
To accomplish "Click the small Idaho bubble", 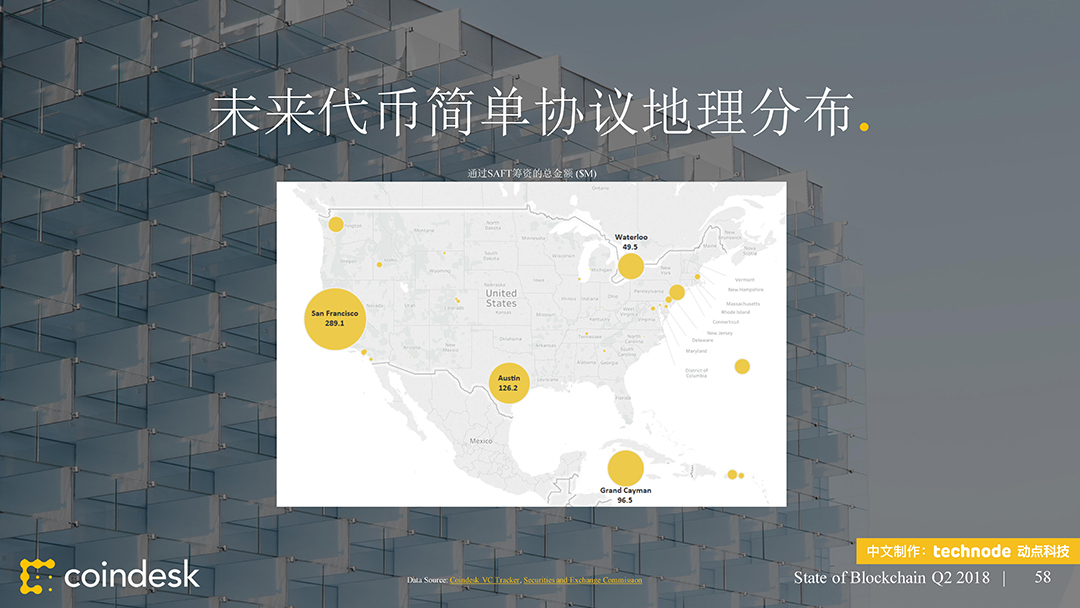I will [379, 264].
